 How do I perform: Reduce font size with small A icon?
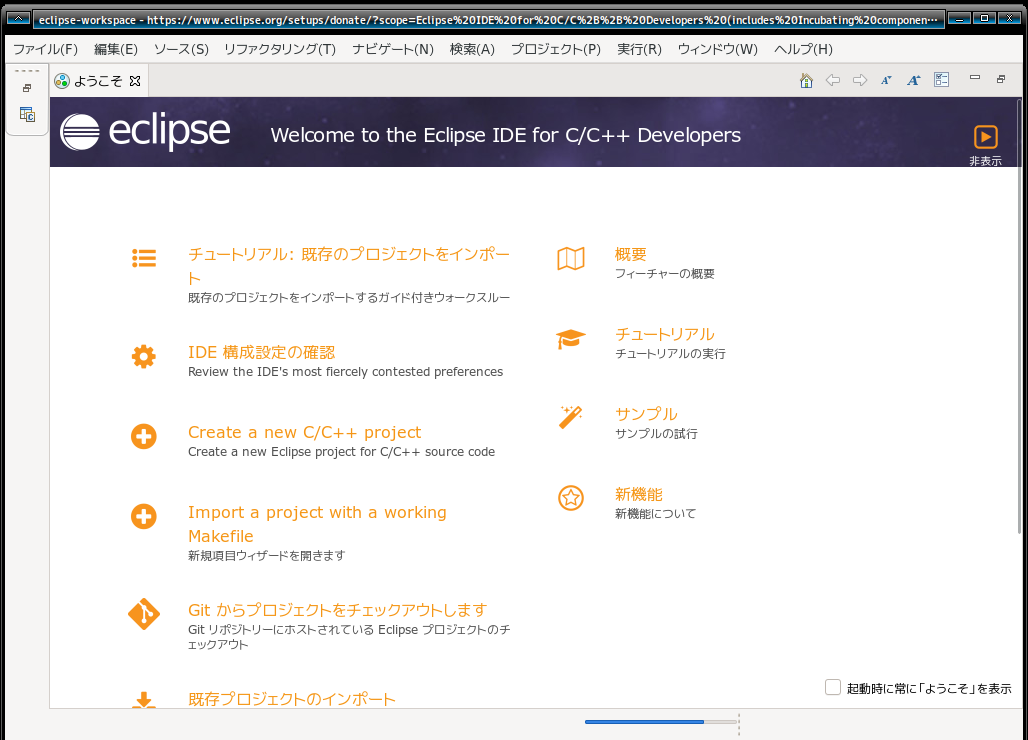(x=886, y=81)
